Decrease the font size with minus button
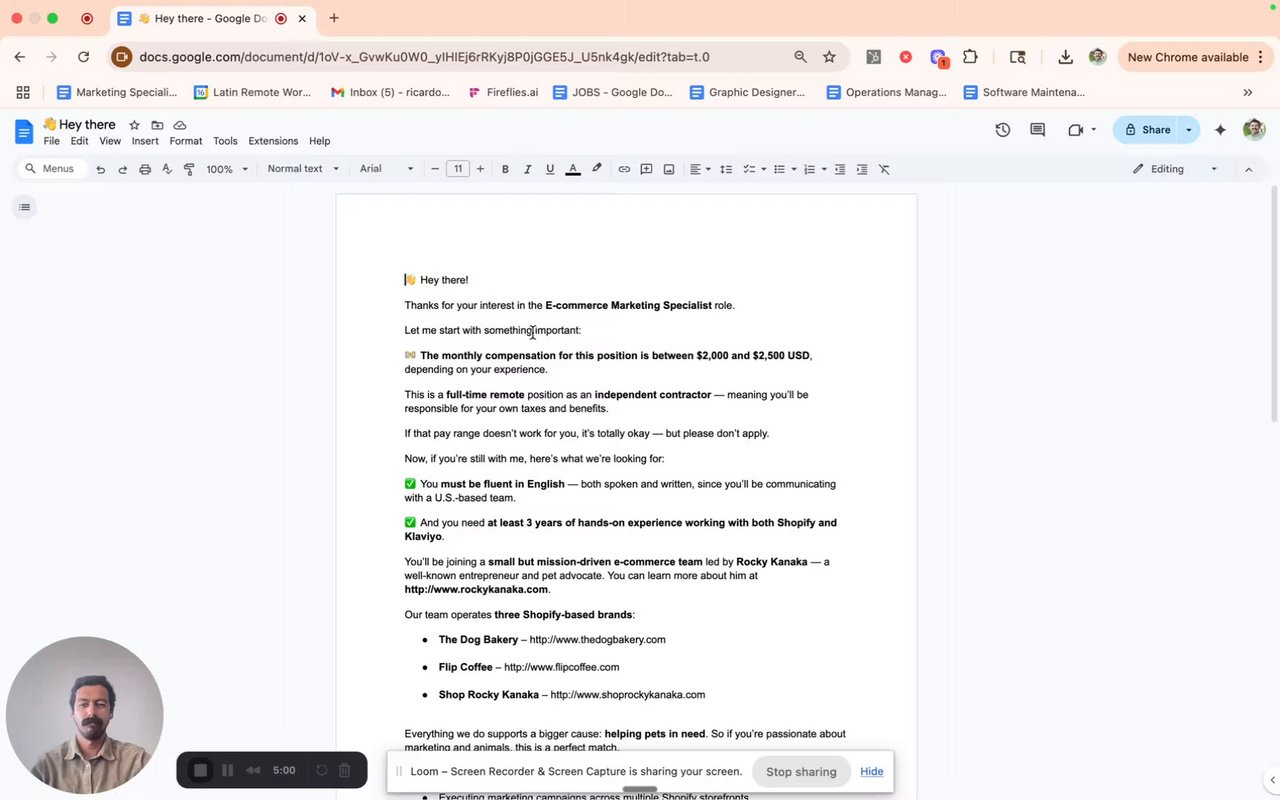 (435, 169)
